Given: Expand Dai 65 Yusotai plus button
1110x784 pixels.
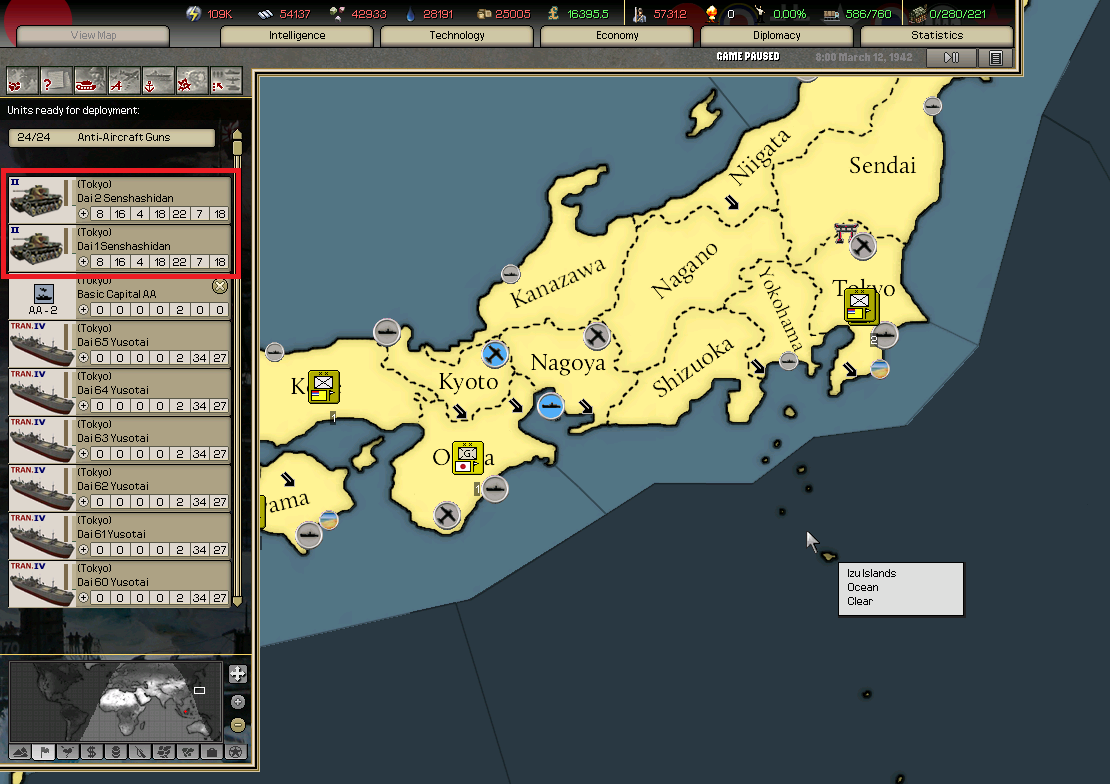Looking at the screenshot, I should [84, 358].
